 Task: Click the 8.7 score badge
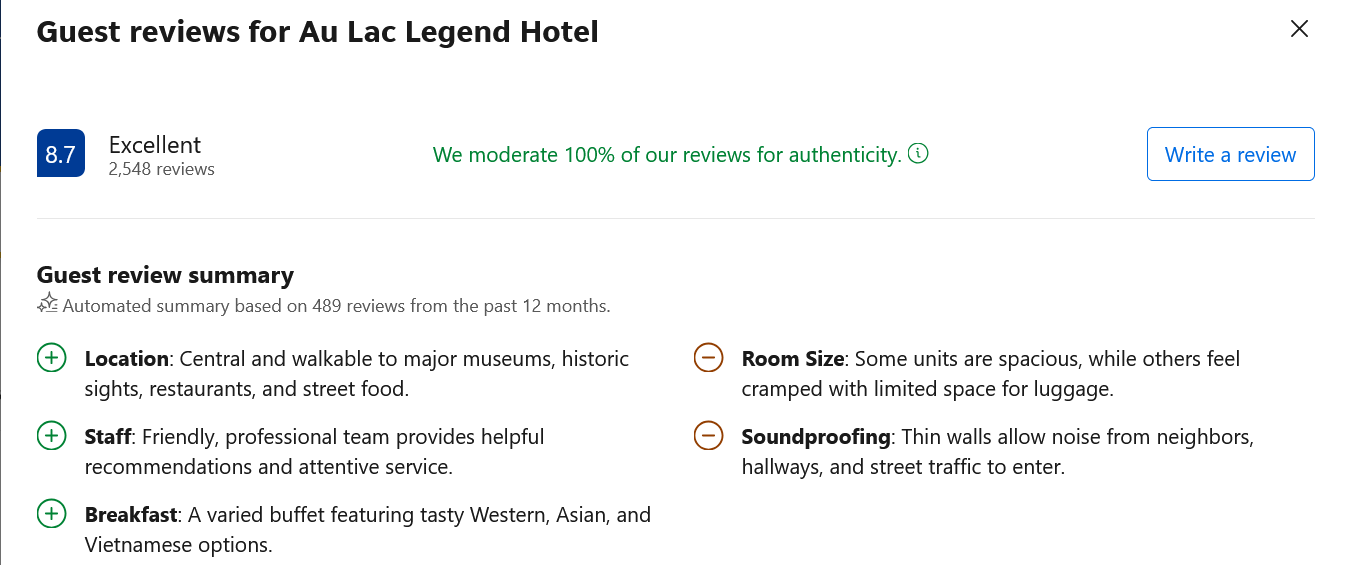60,154
